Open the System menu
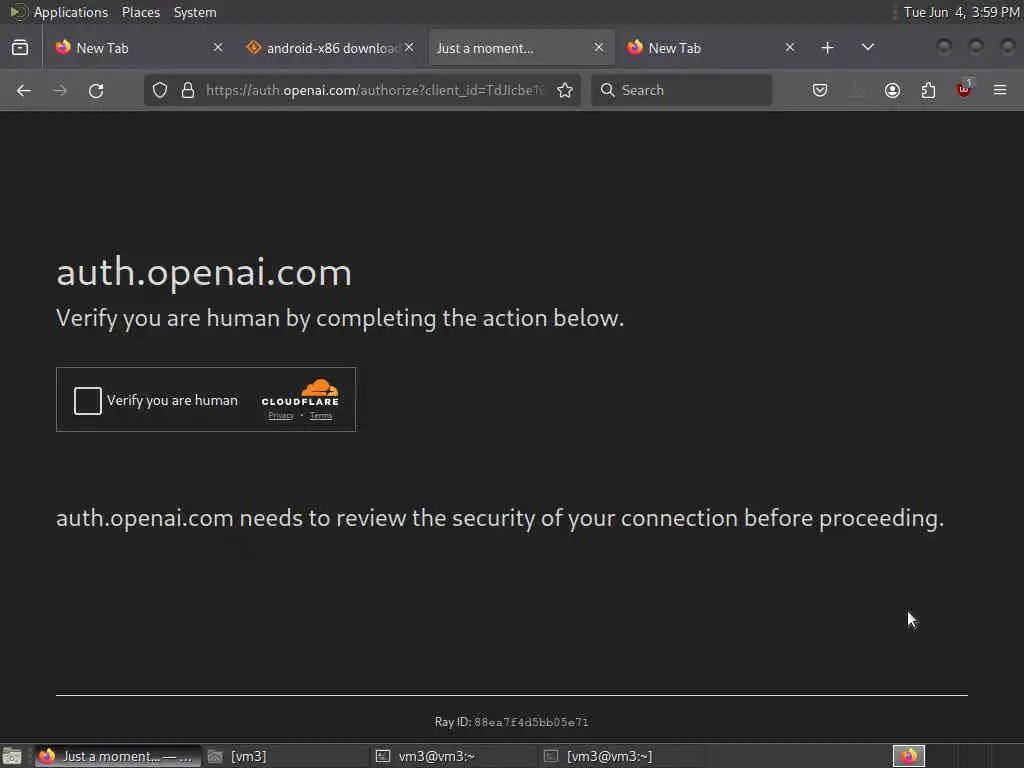1024x768 pixels. [195, 12]
